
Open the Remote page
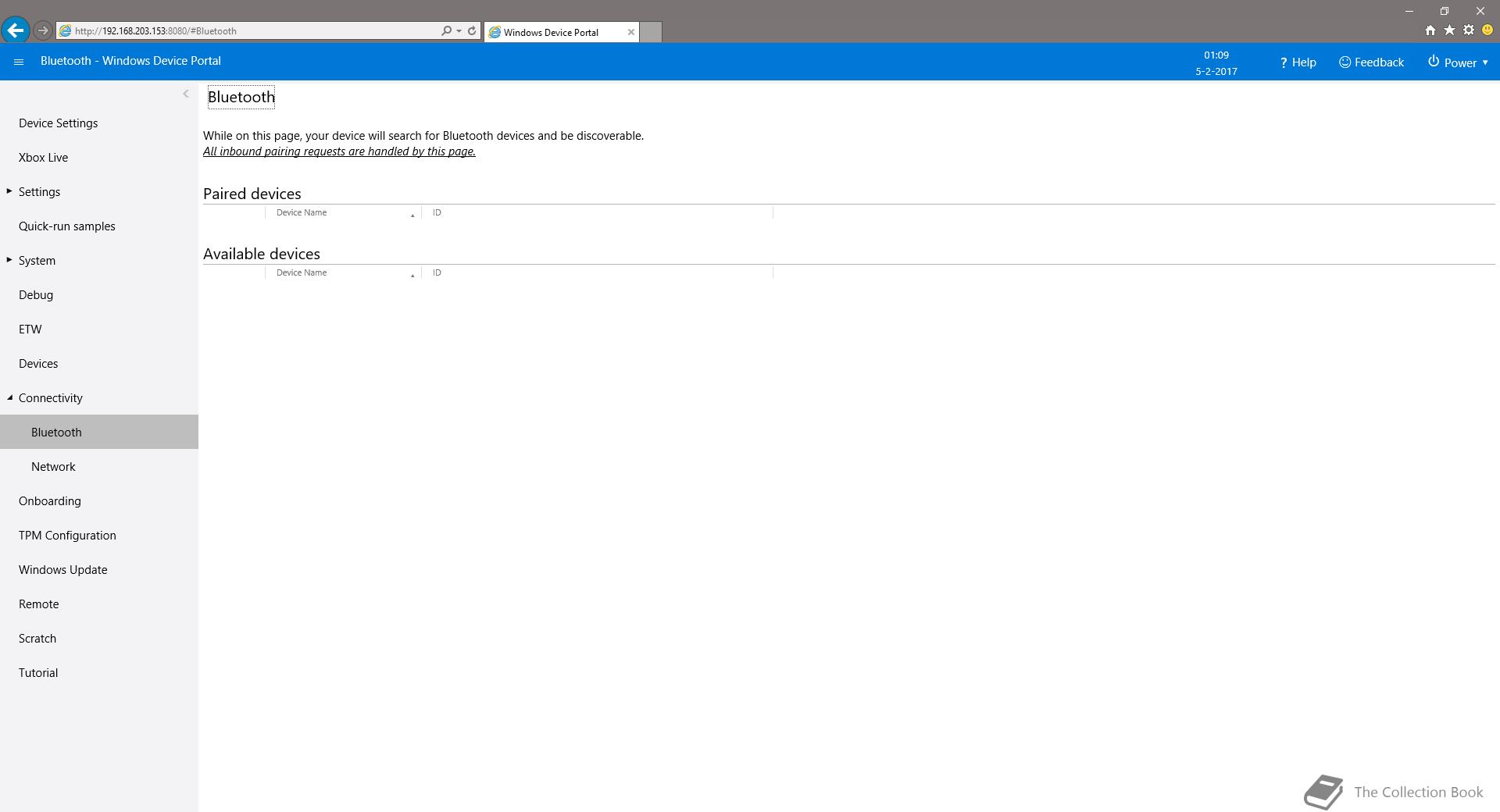38,604
